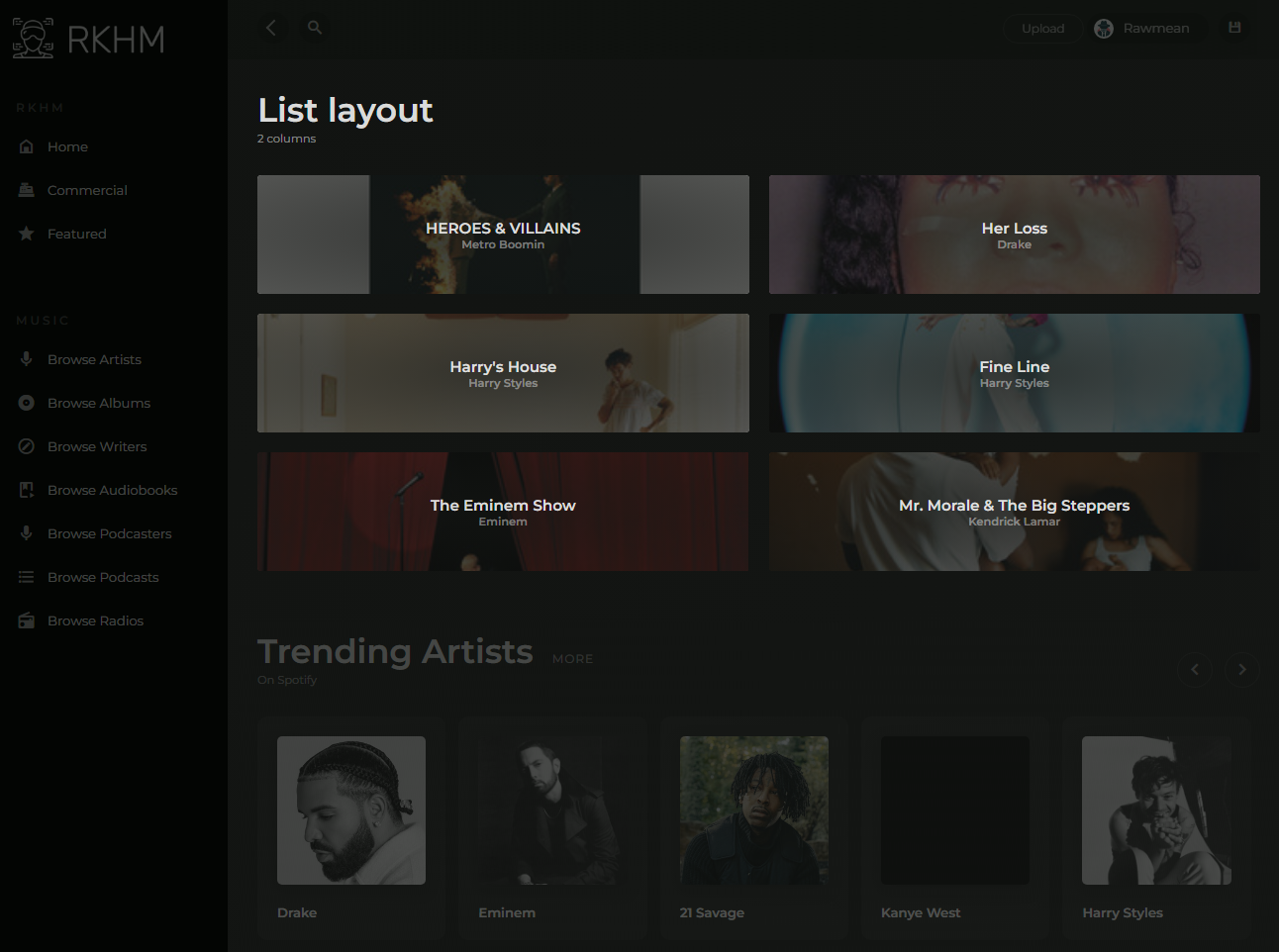Open the HEROES & VILLAINS album card
The image size is (1279, 952).
pyautogui.click(x=503, y=235)
